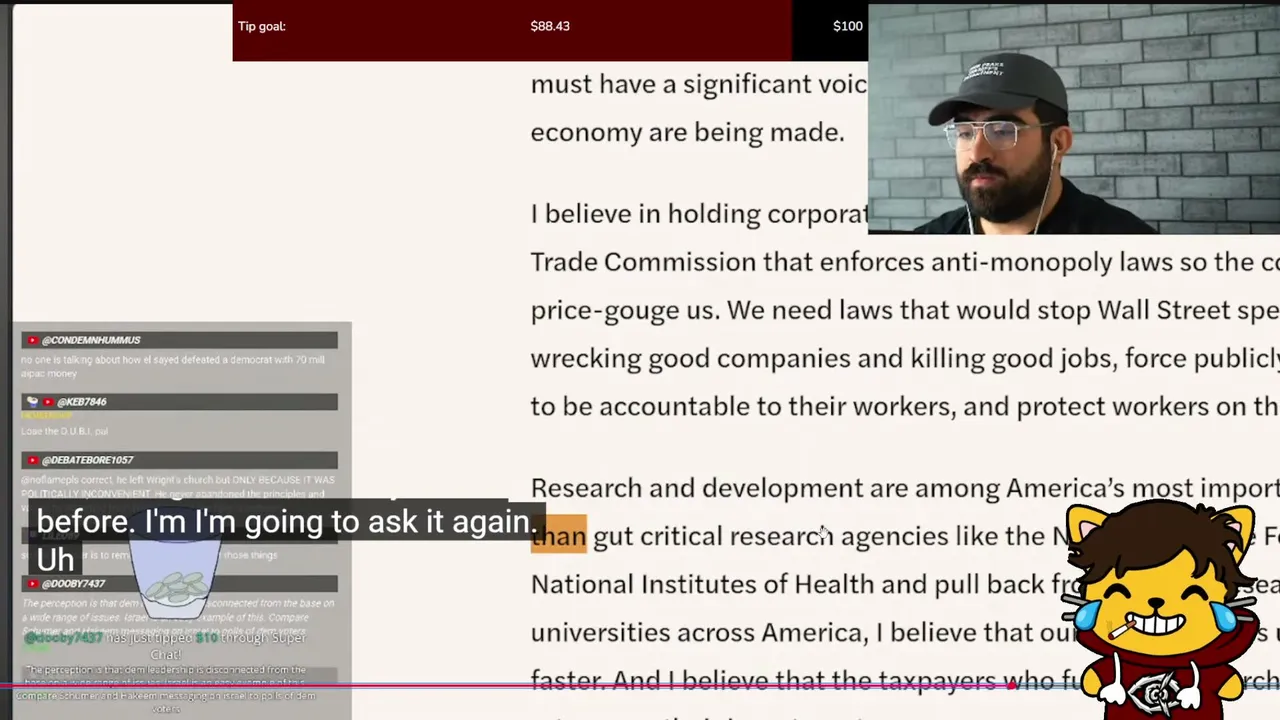The image size is (1280, 720).
Task: Click the "Tip goal:" label
Action: tap(262, 26)
